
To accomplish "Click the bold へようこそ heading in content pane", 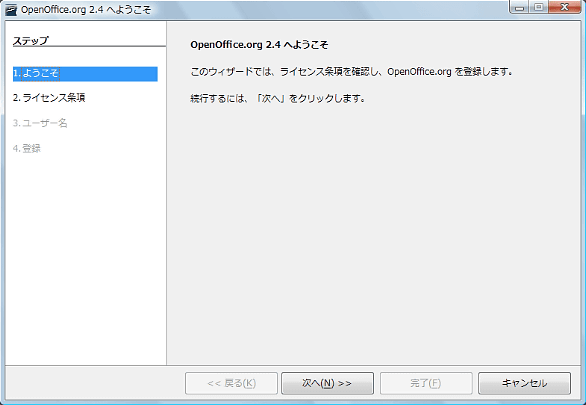I will click(259, 45).
